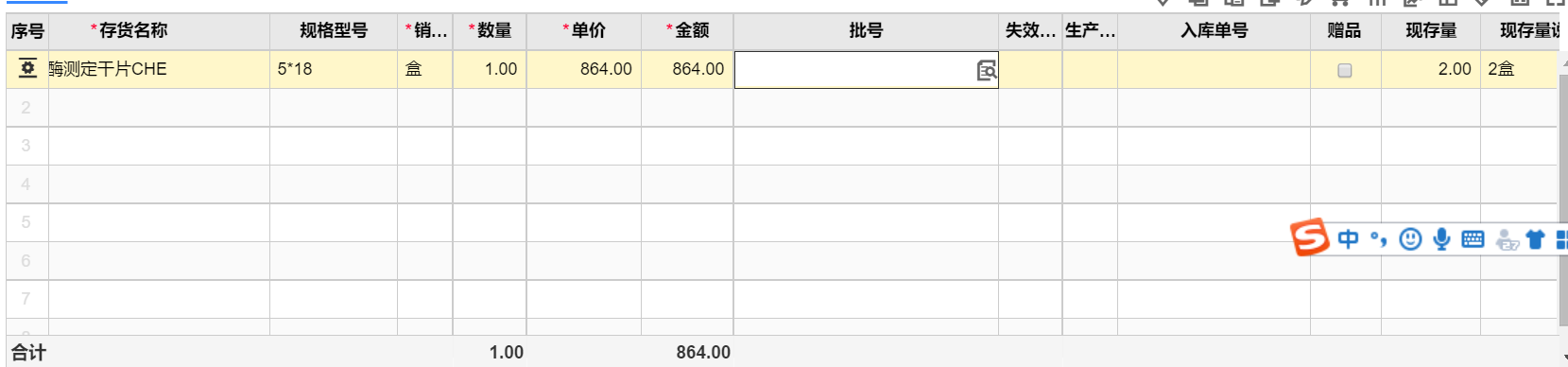
Task: Click the 入库单号 column header
Action: [x=1214, y=30]
